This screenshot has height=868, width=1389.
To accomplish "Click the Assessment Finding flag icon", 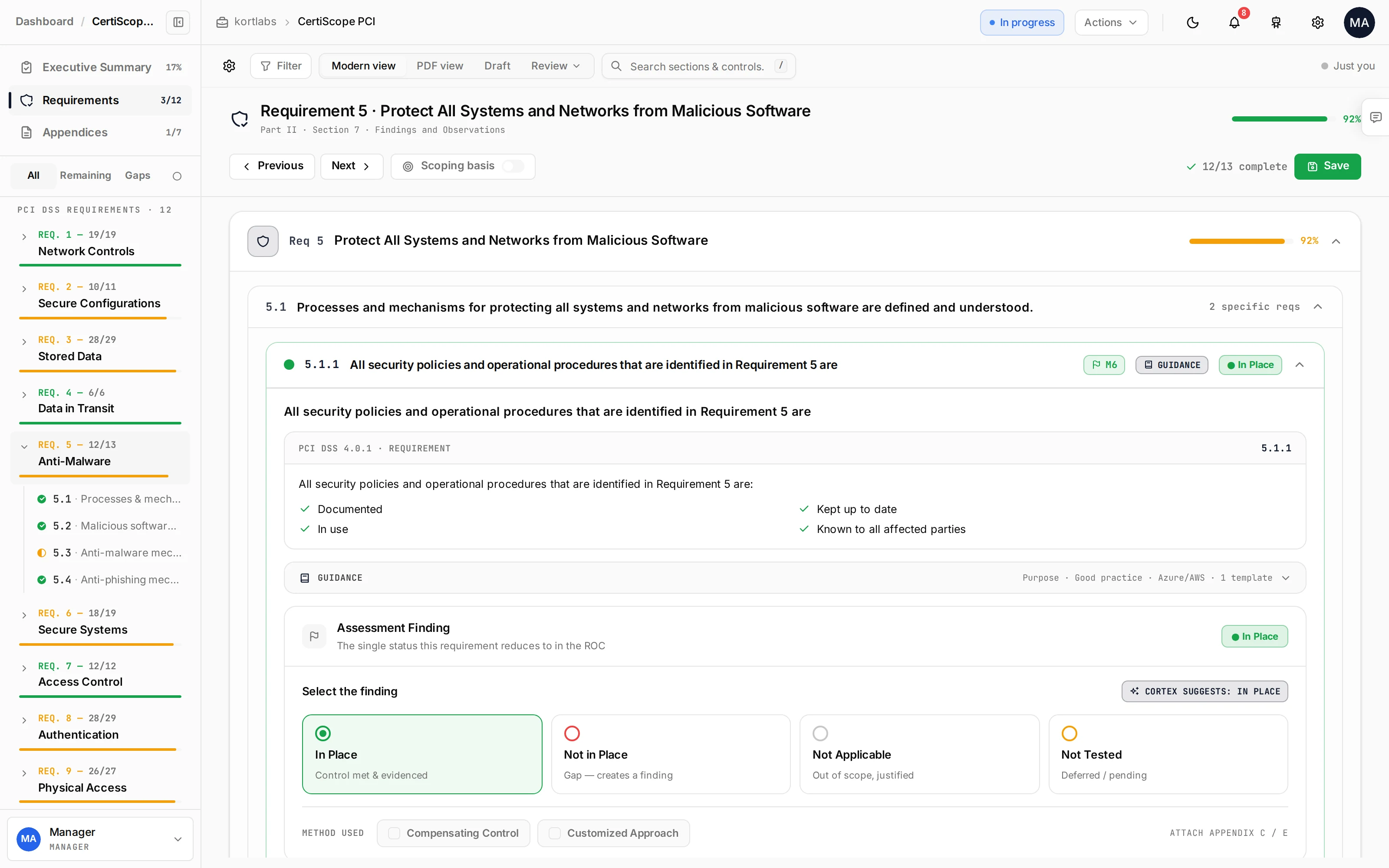I will tap(314, 636).
